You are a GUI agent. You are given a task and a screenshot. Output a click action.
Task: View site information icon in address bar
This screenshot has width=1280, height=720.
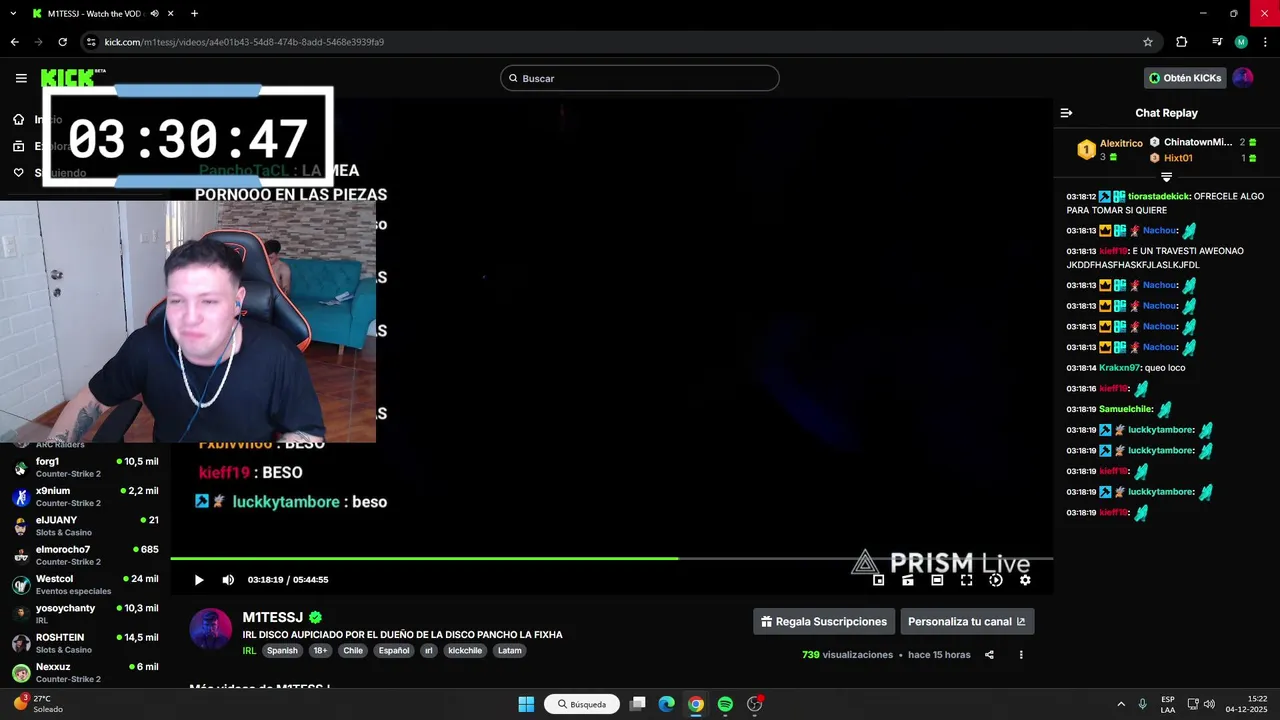point(91,42)
